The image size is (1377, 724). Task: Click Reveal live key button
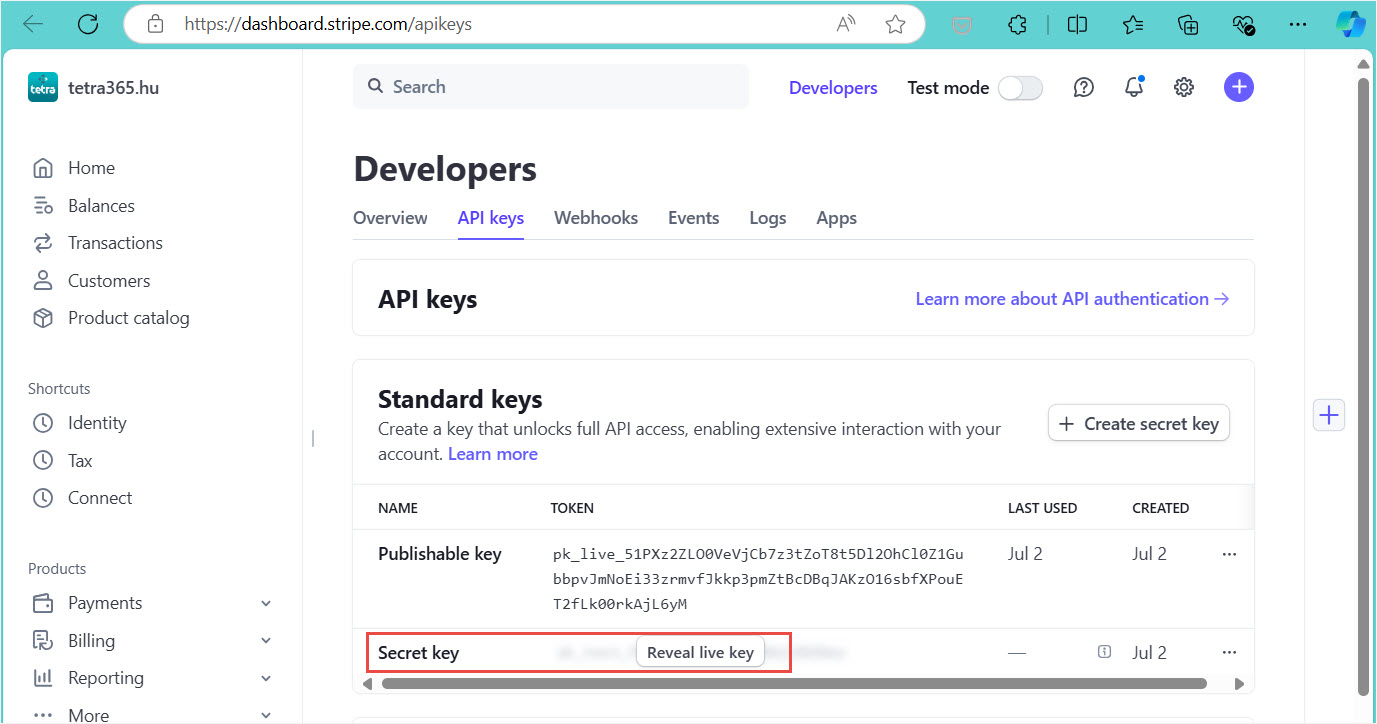coord(700,652)
